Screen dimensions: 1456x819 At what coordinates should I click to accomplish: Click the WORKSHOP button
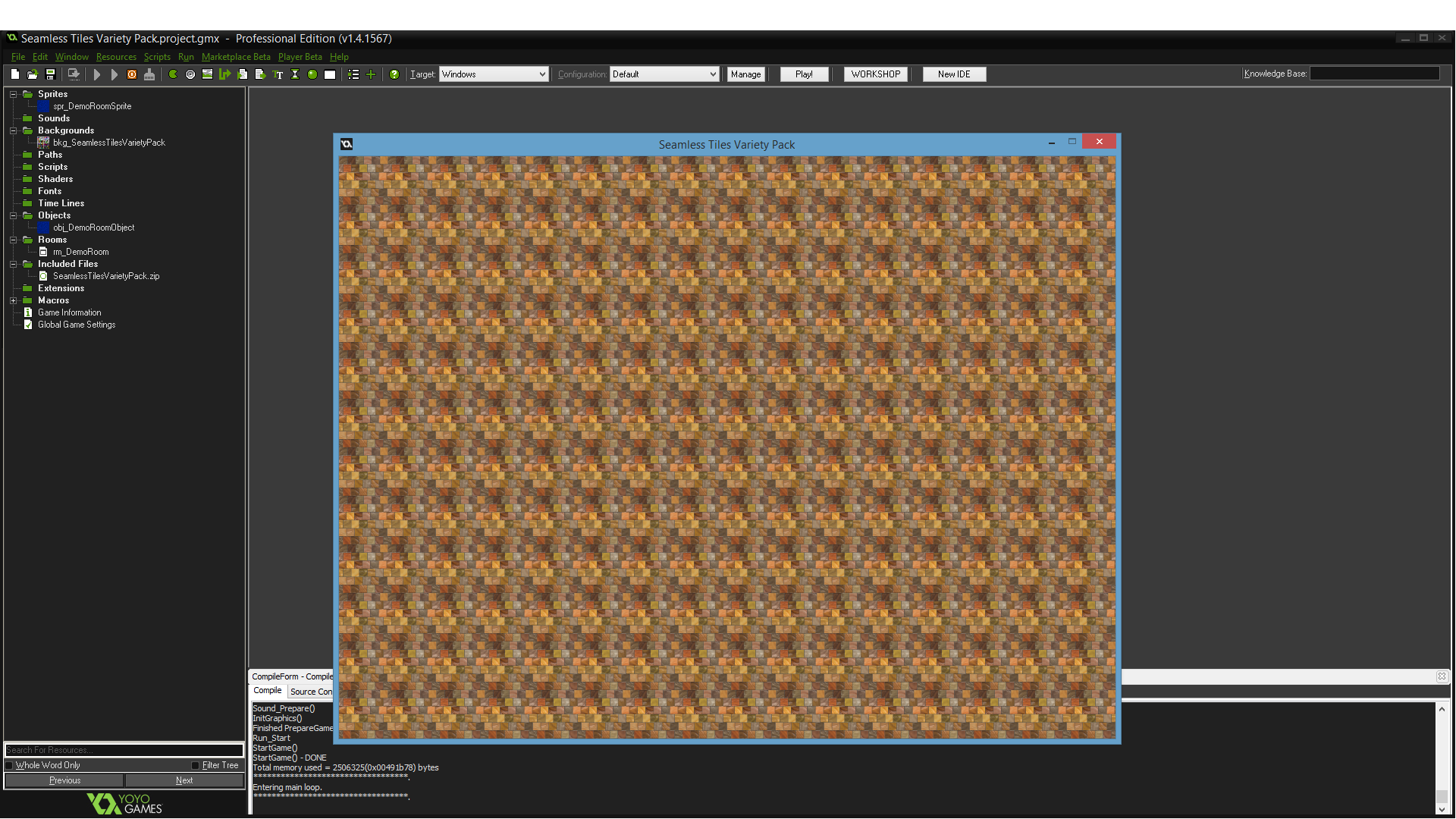(x=875, y=74)
